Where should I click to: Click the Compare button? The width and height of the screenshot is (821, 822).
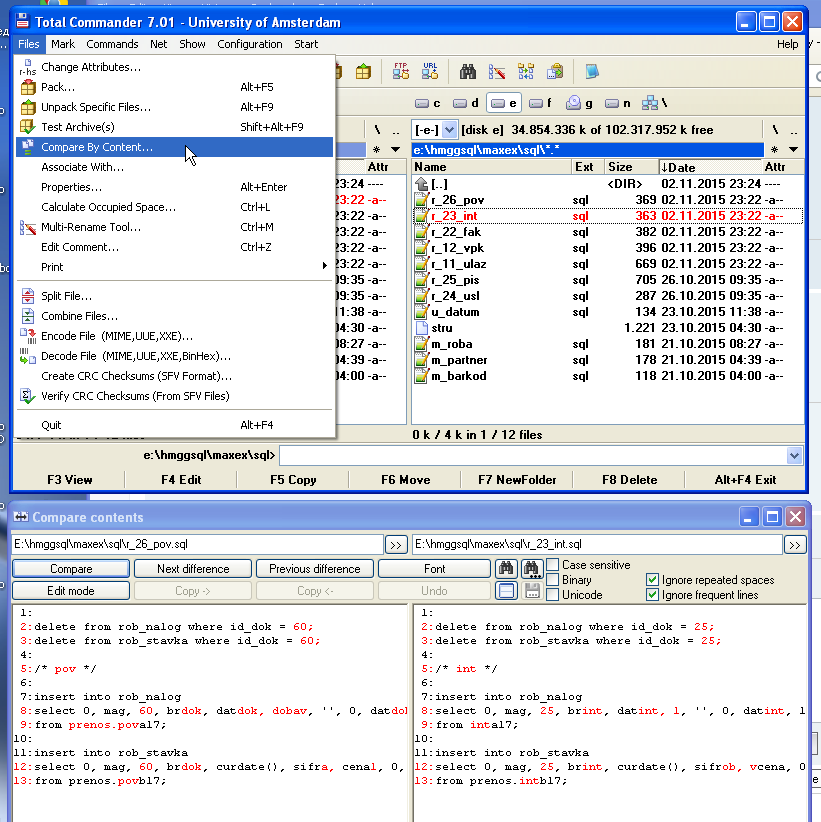(71, 569)
